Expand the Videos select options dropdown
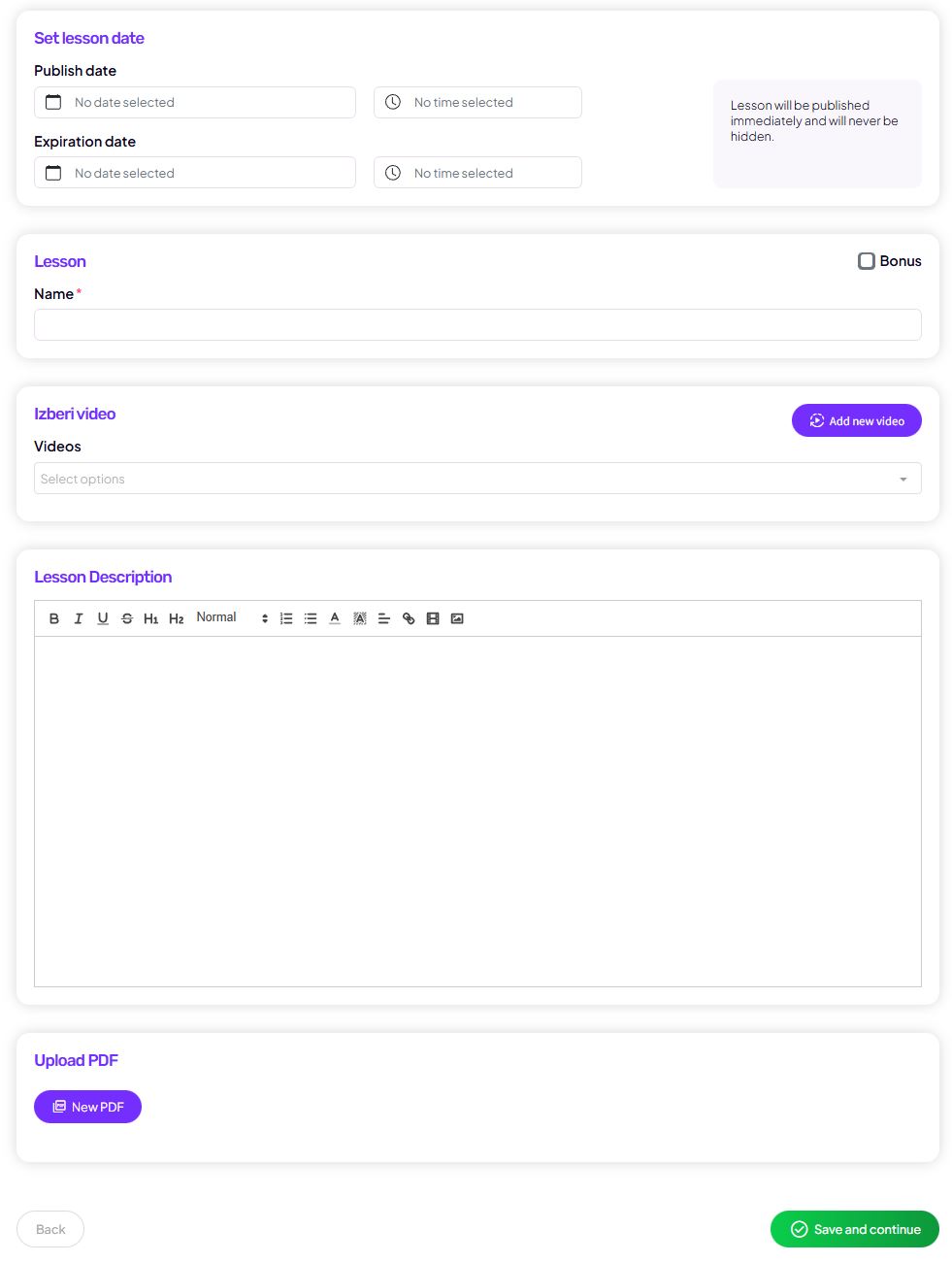The width and height of the screenshot is (952, 1263). [477, 479]
